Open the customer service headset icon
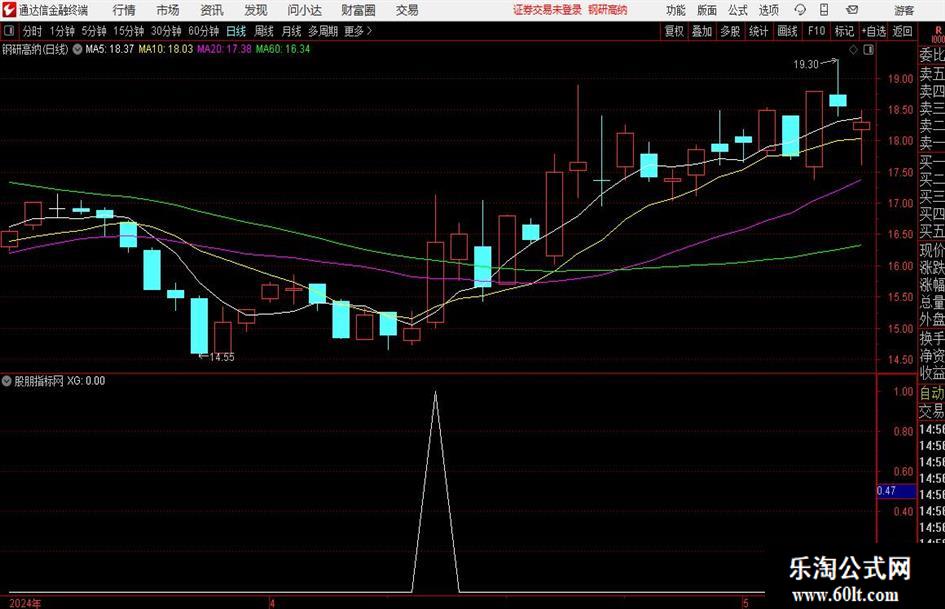 800,10
